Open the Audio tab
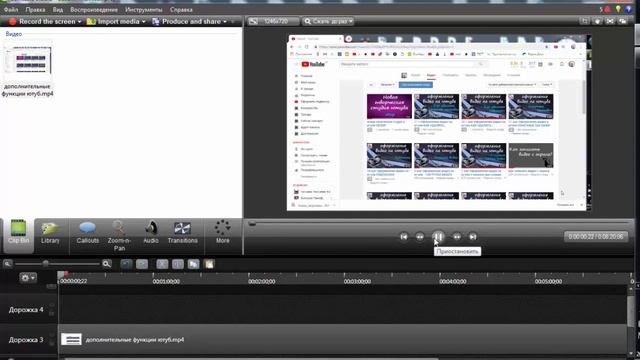The image size is (640, 360). click(151, 232)
